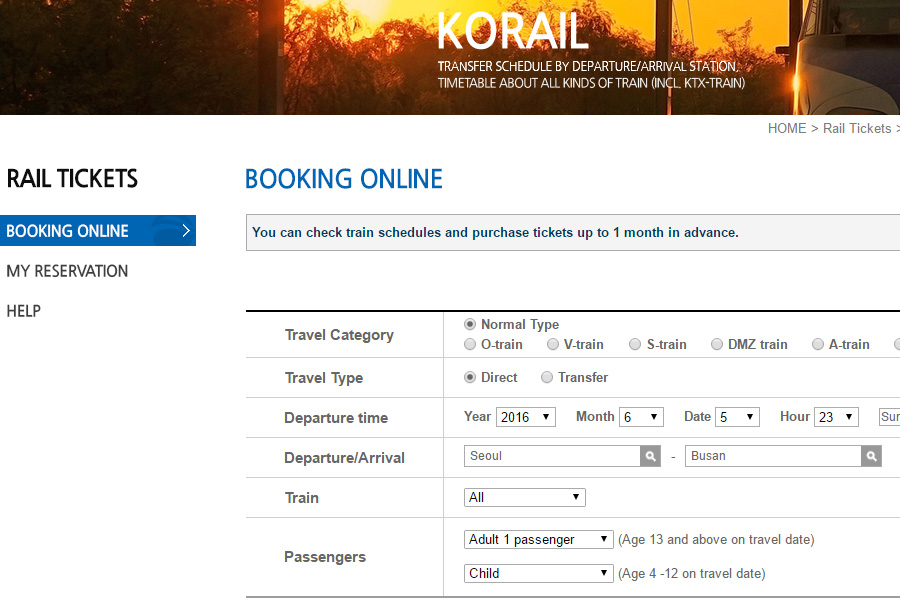The width and height of the screenshot is (900, 600).
Task: Open the Train type dropdown
Action: [525, 497]
